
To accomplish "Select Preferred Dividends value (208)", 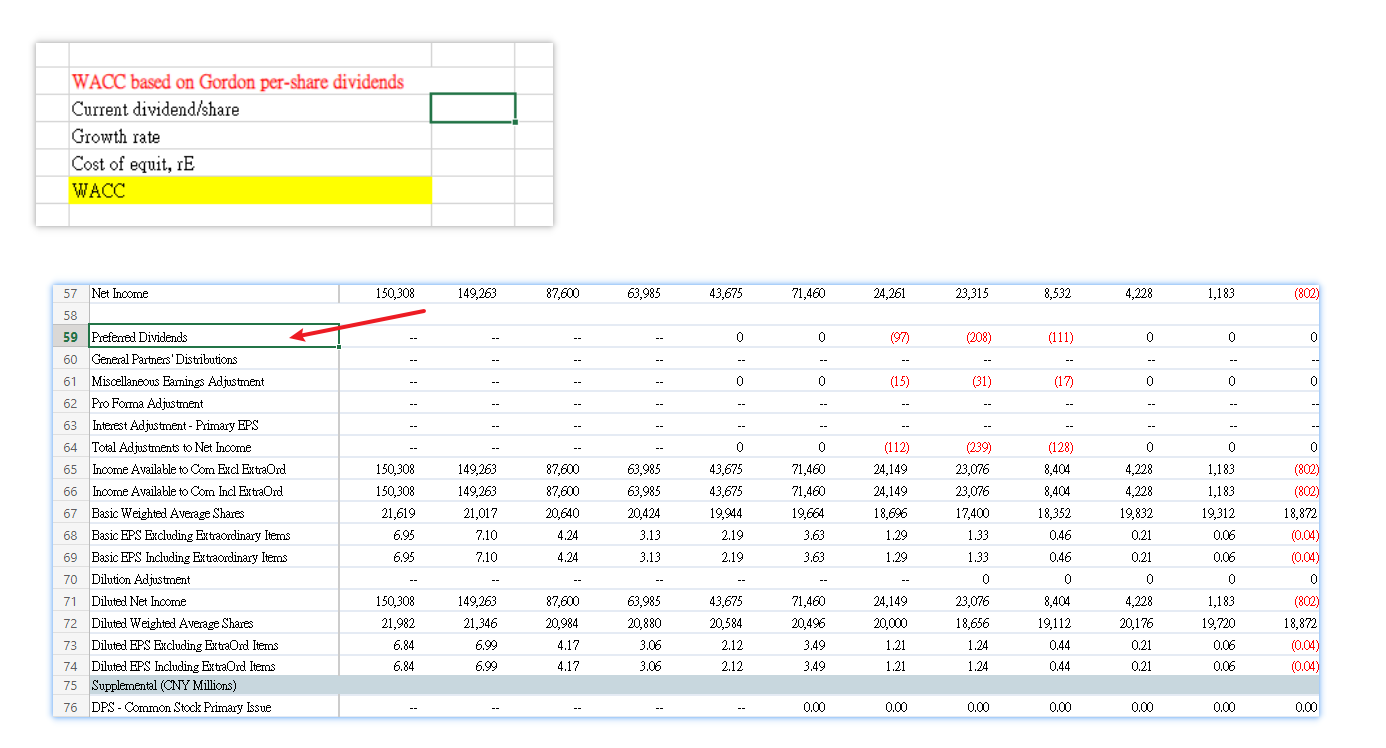I will [x=978, y=338].
